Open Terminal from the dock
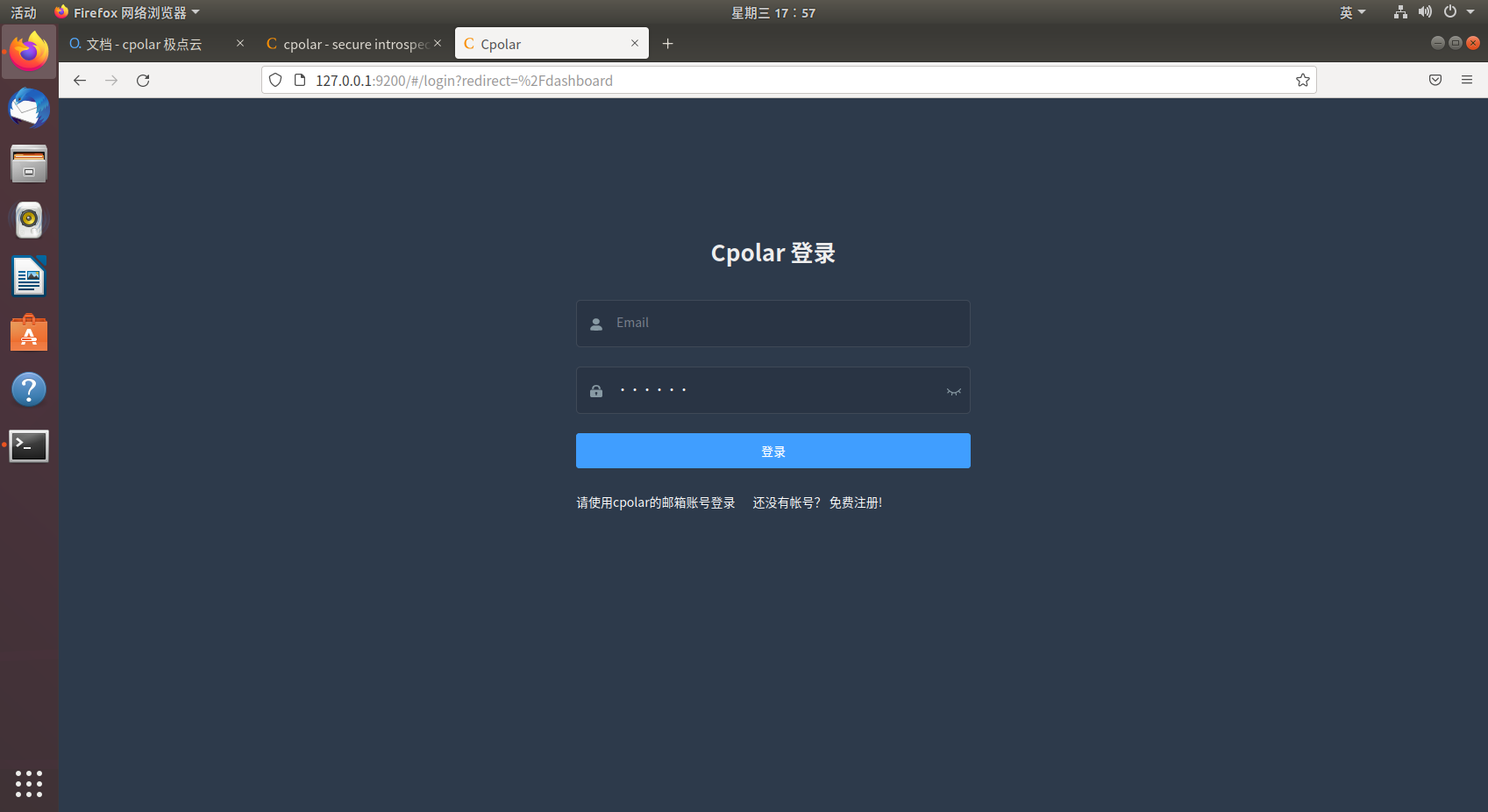 tap(29, 445)
